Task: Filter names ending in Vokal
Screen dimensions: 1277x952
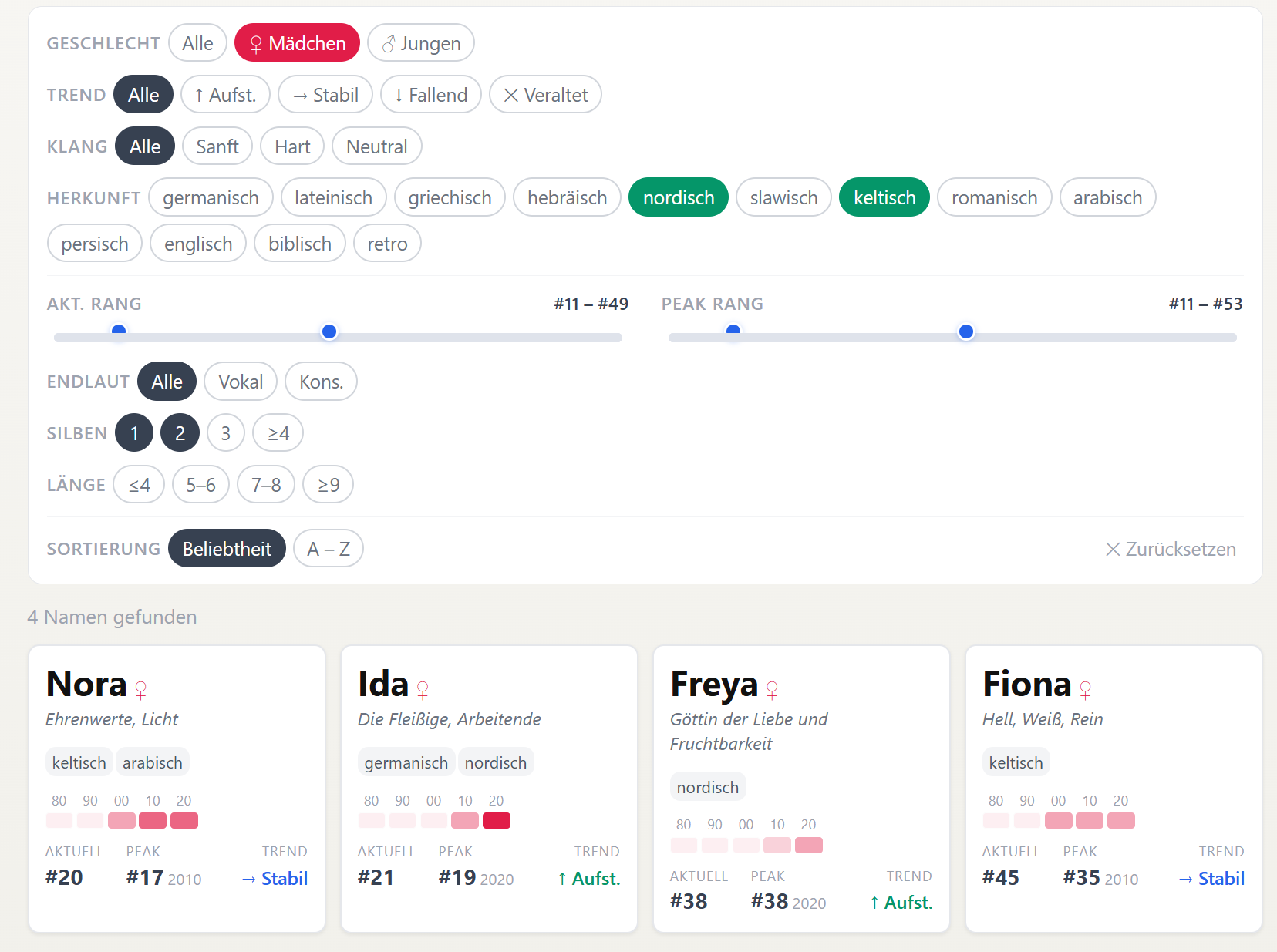Action: click(x=241, y=382)
